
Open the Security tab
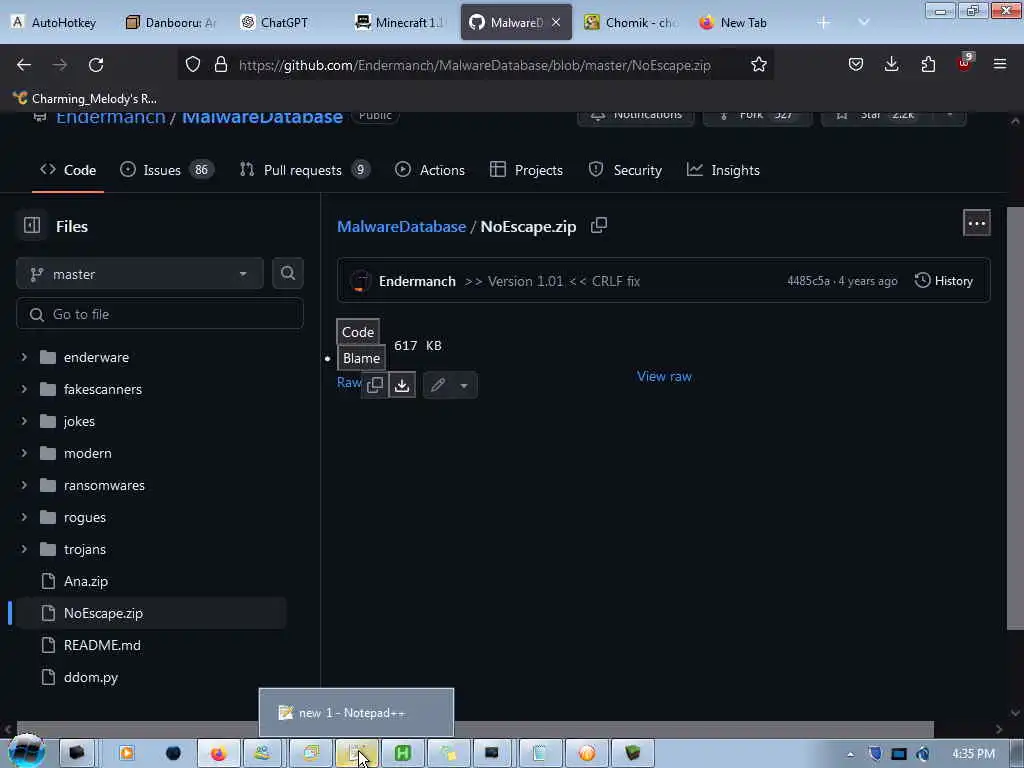(x=625, y=170)
